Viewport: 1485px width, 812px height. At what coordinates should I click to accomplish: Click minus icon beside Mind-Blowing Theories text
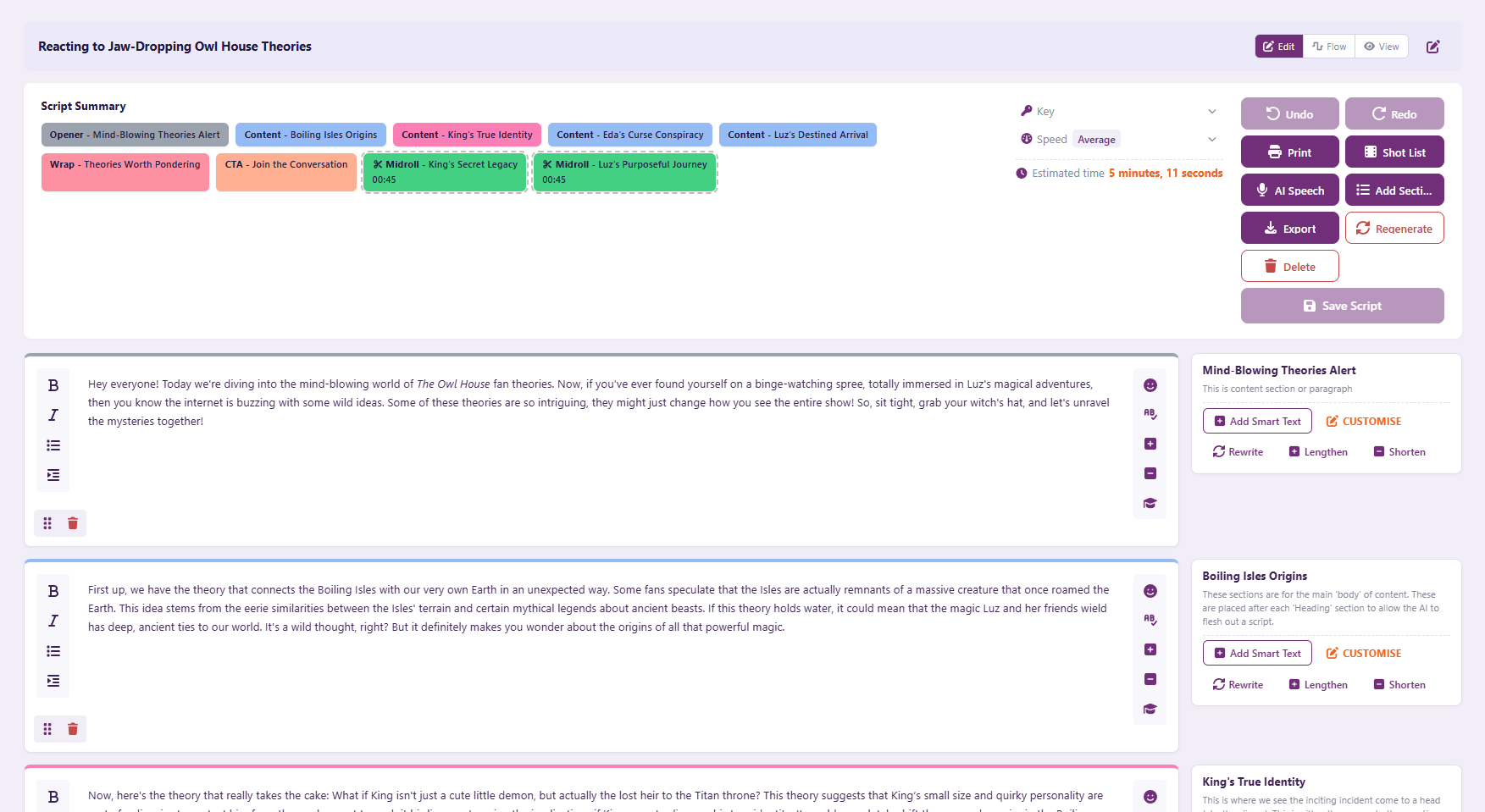(x=1150, y=473)
